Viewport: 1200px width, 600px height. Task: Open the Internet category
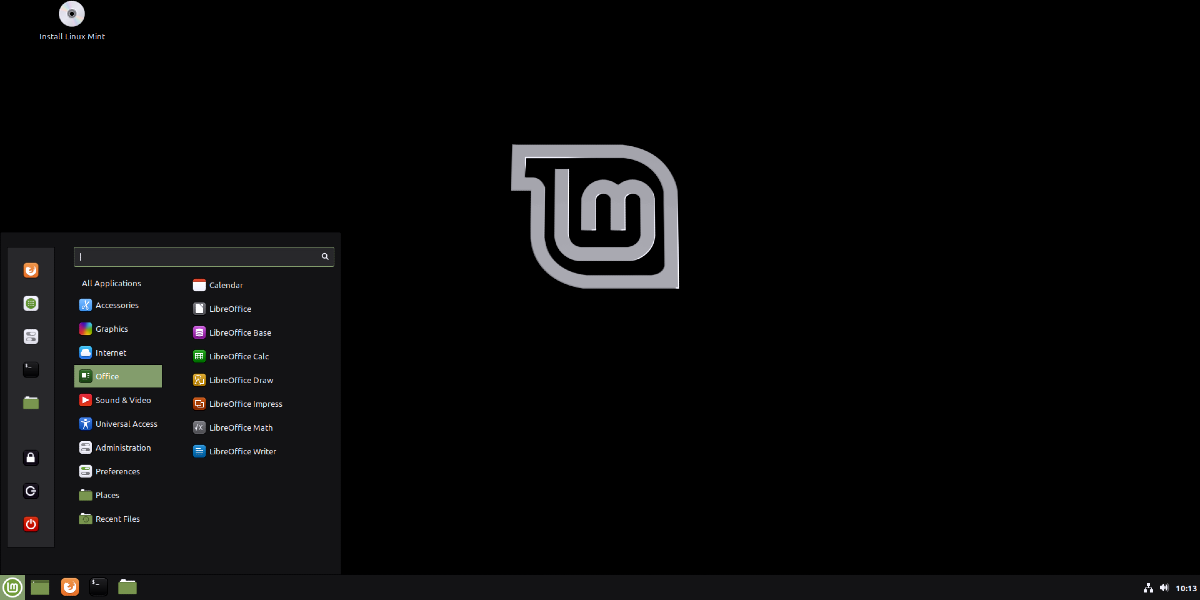point(118,353)
